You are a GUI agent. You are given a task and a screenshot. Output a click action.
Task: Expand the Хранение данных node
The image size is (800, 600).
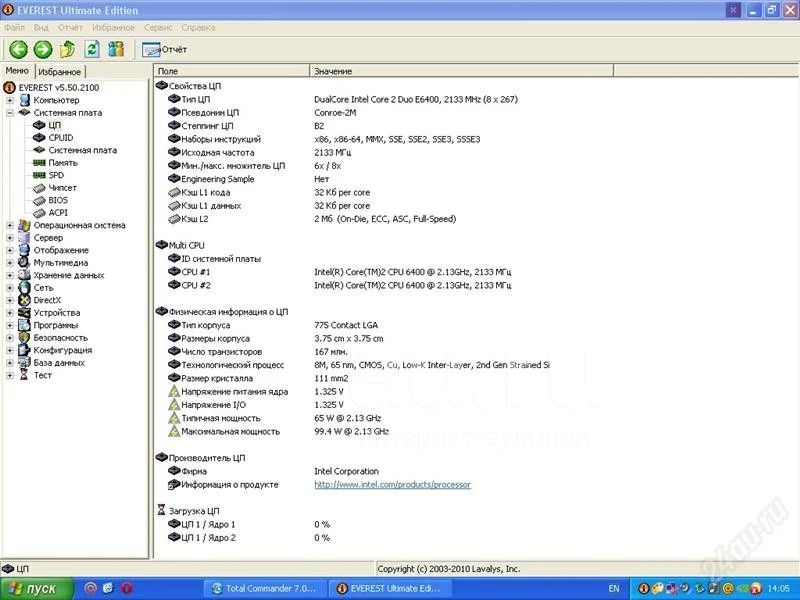[x=10, y=276]
